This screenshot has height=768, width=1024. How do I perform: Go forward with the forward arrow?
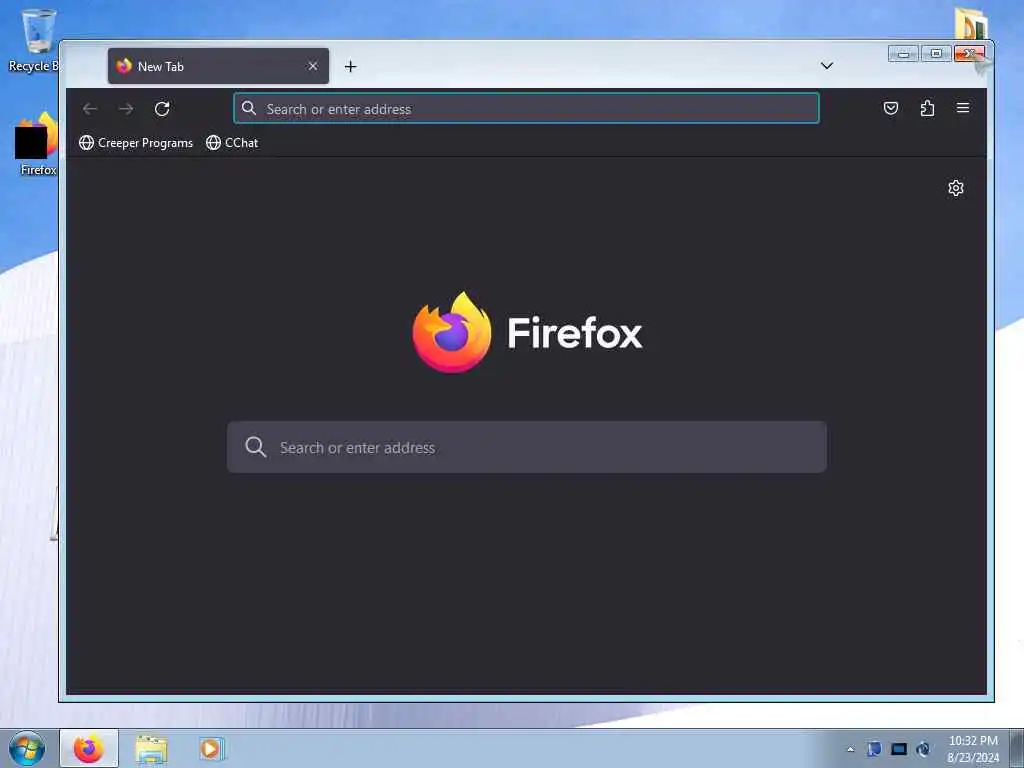coord(126,109)
